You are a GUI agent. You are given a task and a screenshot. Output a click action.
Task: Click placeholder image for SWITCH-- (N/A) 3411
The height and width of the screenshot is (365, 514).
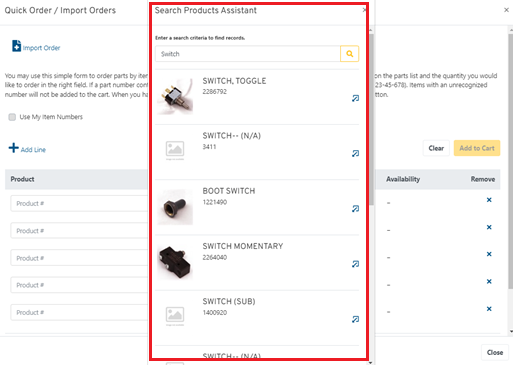175,150
